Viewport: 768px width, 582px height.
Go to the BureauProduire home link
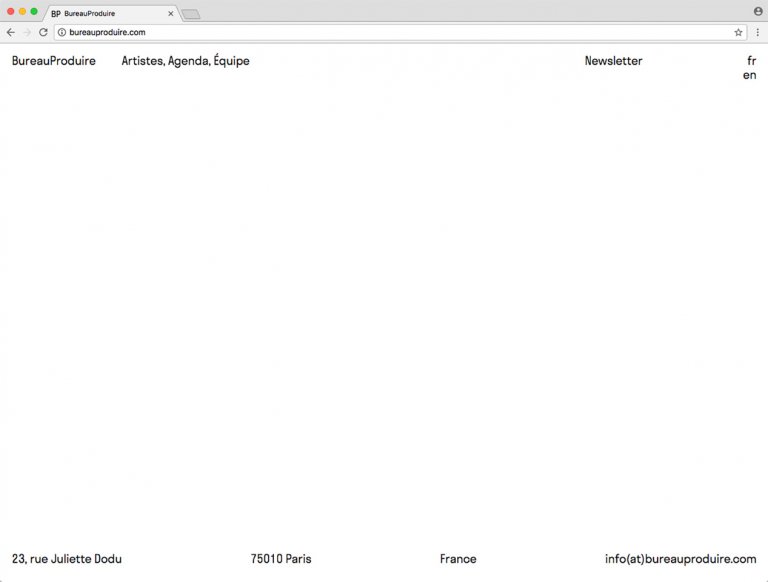[x=54, y=61]
